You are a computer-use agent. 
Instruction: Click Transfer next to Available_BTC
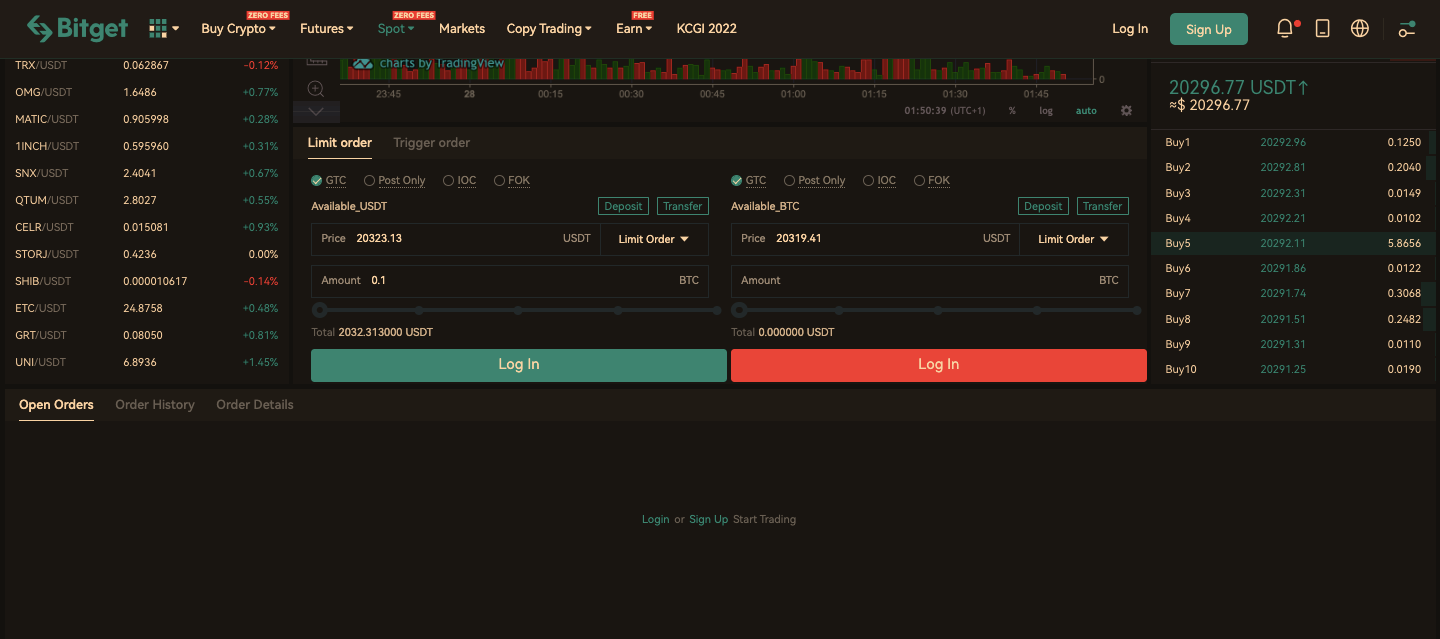tap(1103, 206)
